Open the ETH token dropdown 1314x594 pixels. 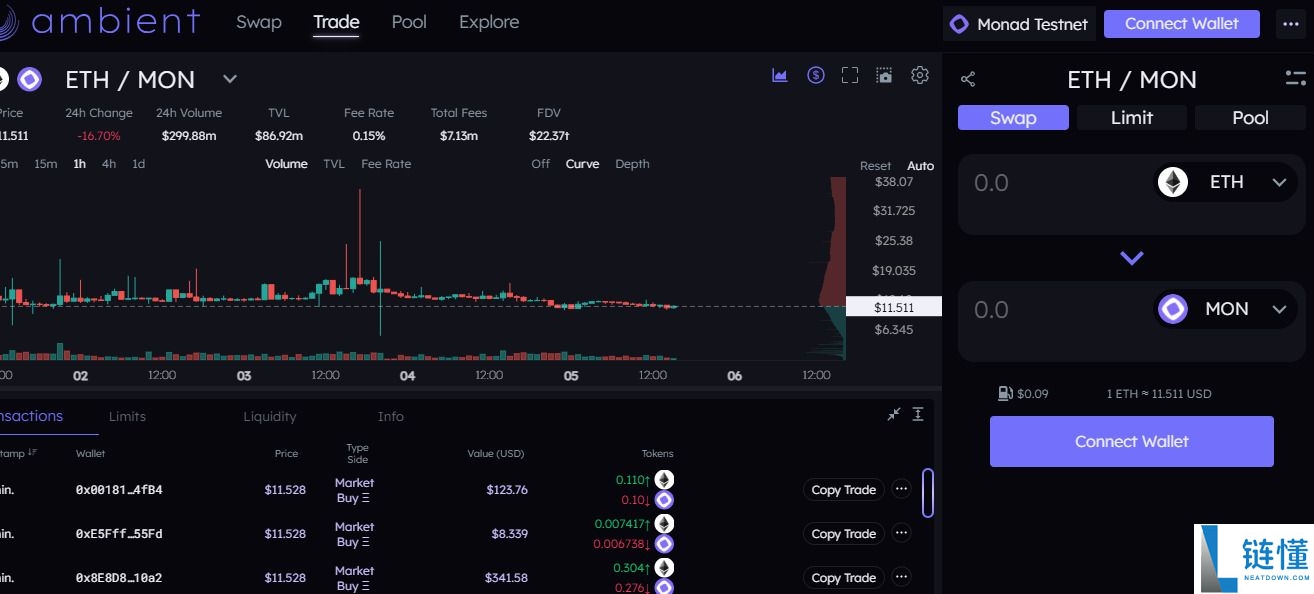(1228, 182)
